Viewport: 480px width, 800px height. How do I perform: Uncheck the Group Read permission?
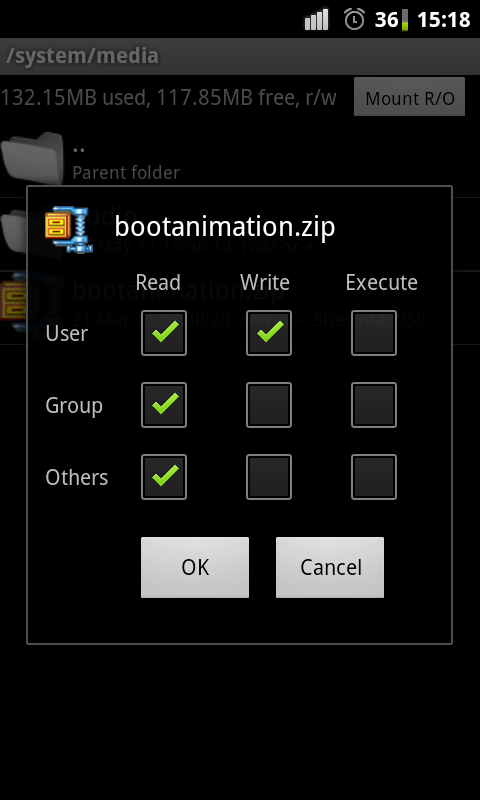(x=164, y=405)
